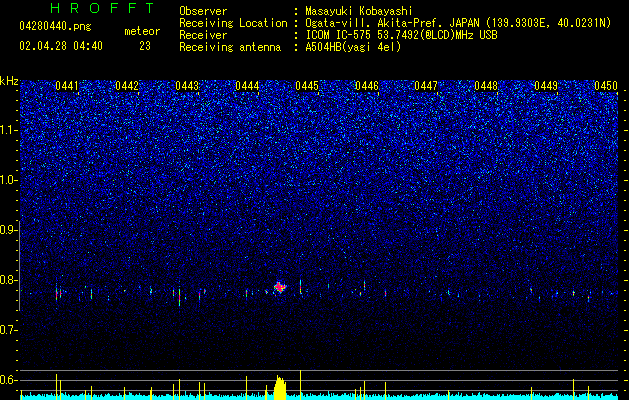The image size is (629, 400).
Task: Click the 0.9 frequency axis label
Action: tap(8, 230)
